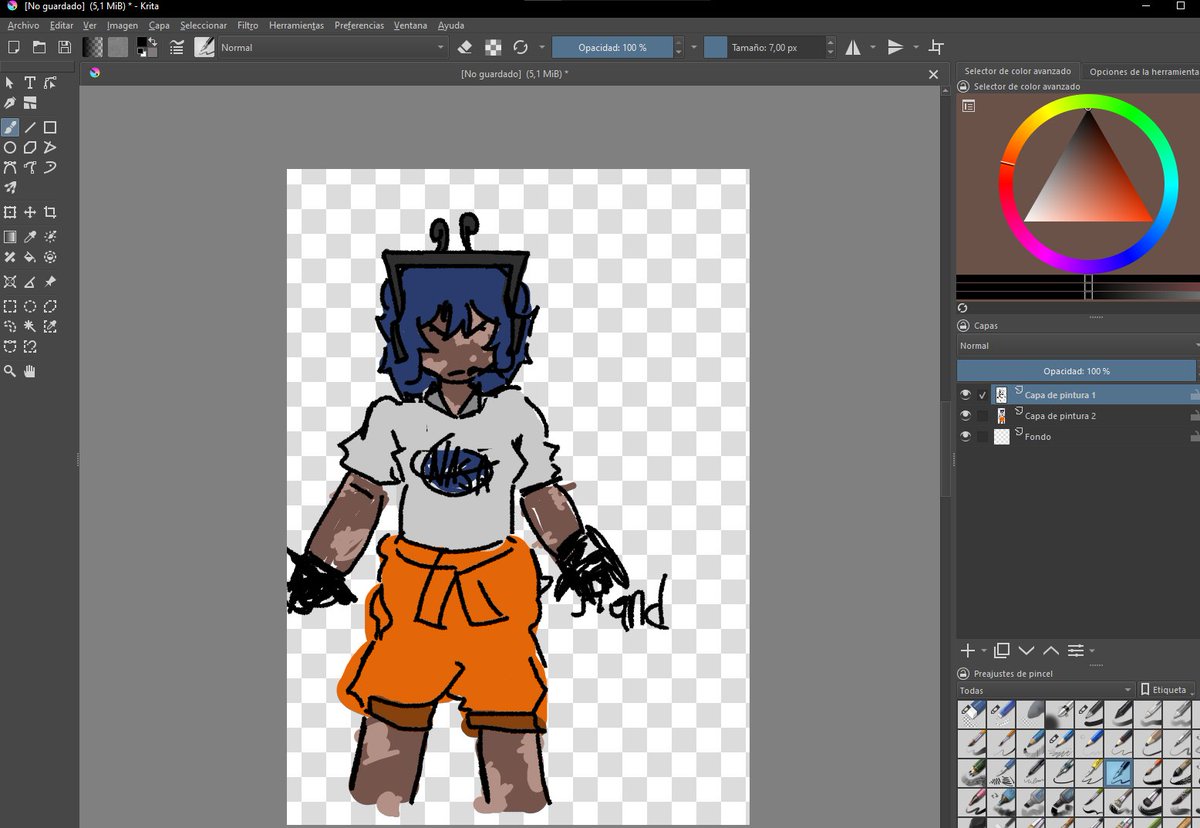Move layer up with the up chevron
1200x828 pixels.
(1050, 651)
